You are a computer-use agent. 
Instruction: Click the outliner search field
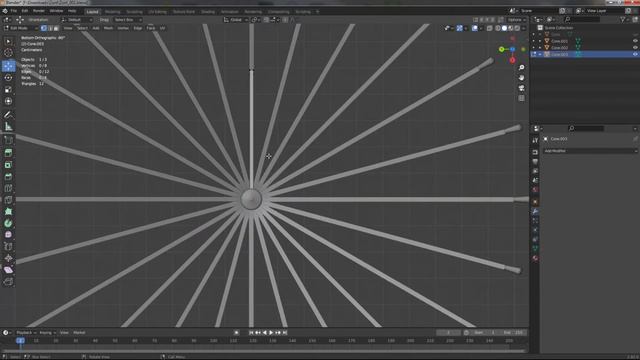pyautogui.click(x=582, y=19)
